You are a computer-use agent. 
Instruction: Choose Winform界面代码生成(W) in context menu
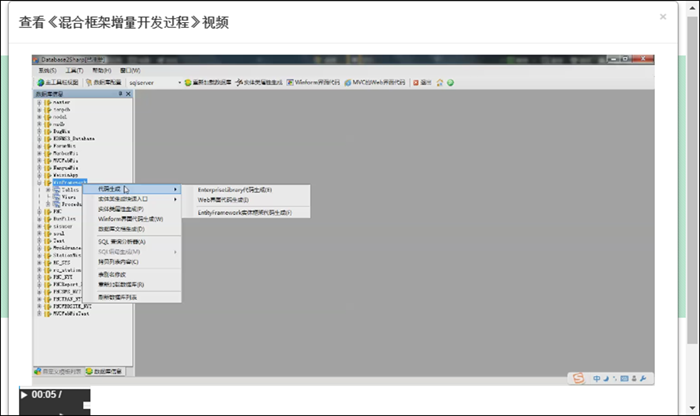pos(132,219)
